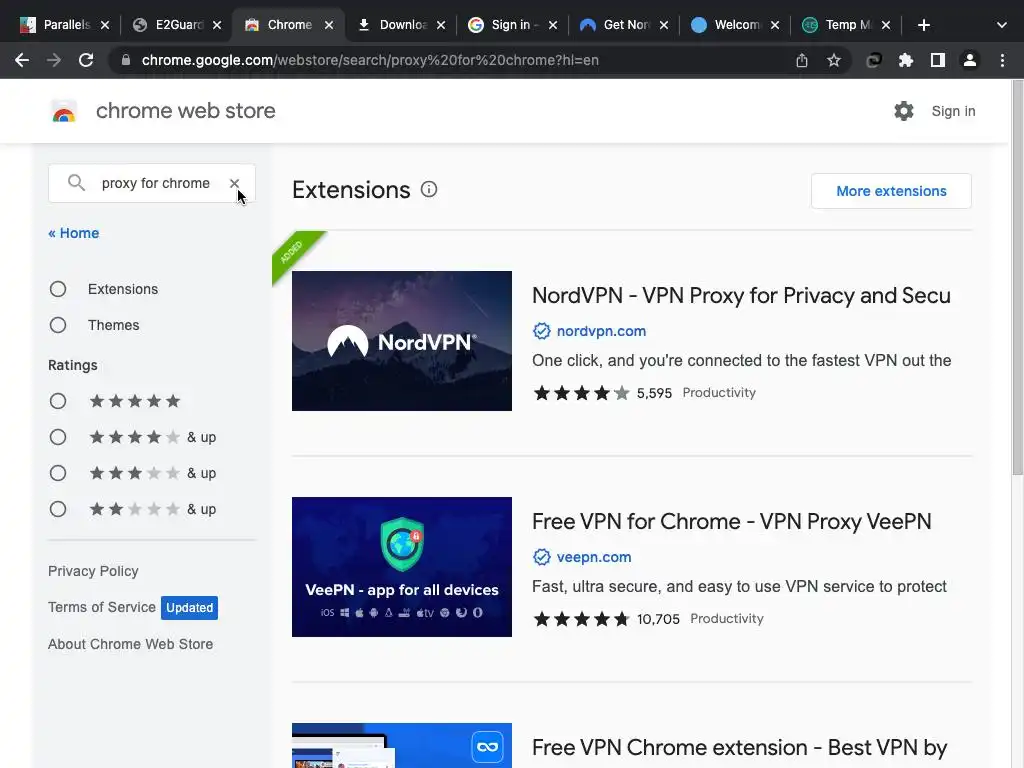The image size is (1024, 768).
Task: Click the Sign in link
Action: click(953, 111)
